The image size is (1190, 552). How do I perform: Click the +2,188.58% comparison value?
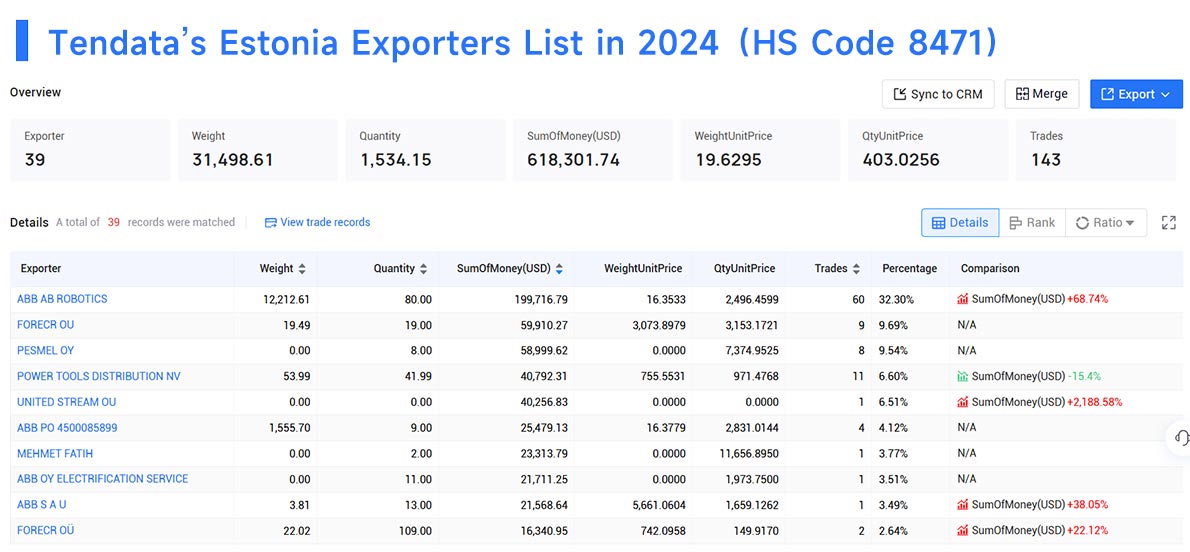(x=1094, y=402)
